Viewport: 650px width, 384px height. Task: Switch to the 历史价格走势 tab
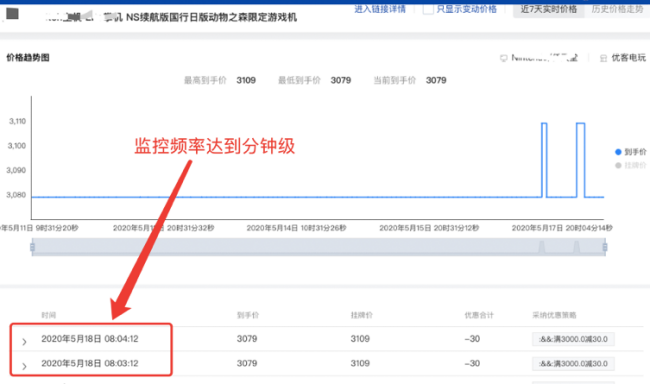[x=617, y=9]
